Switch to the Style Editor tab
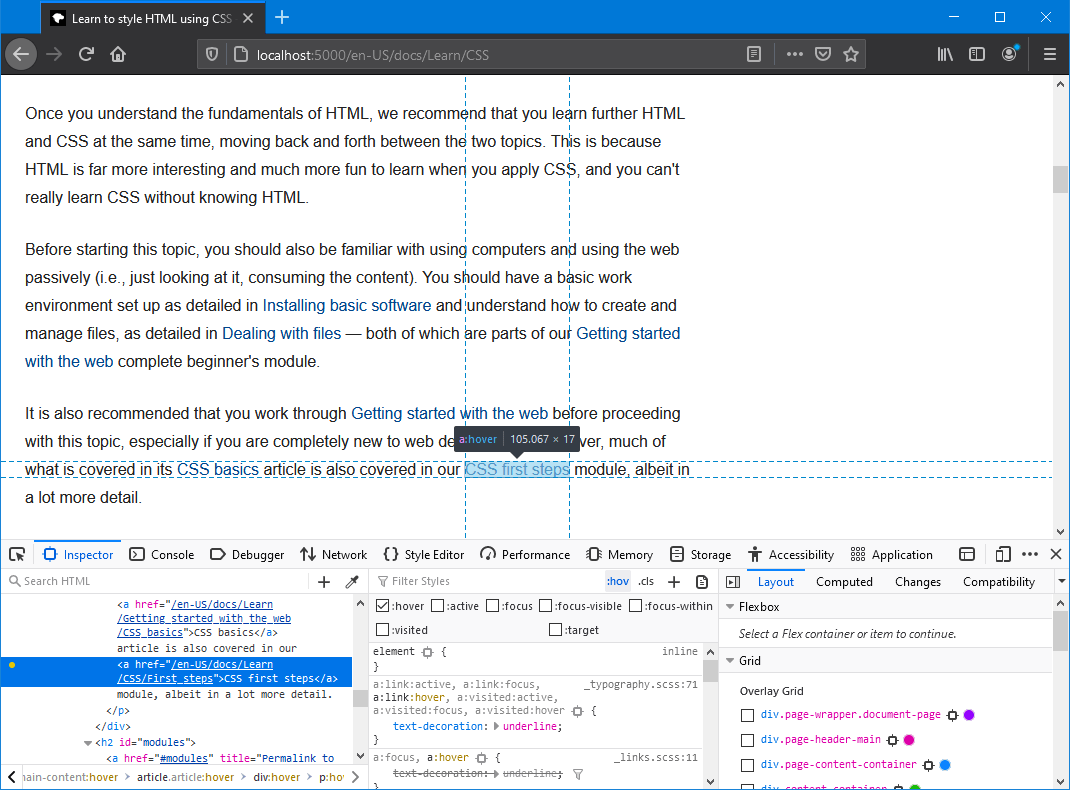This screenshot has height=790, width=1070. [x=424, y=555]
